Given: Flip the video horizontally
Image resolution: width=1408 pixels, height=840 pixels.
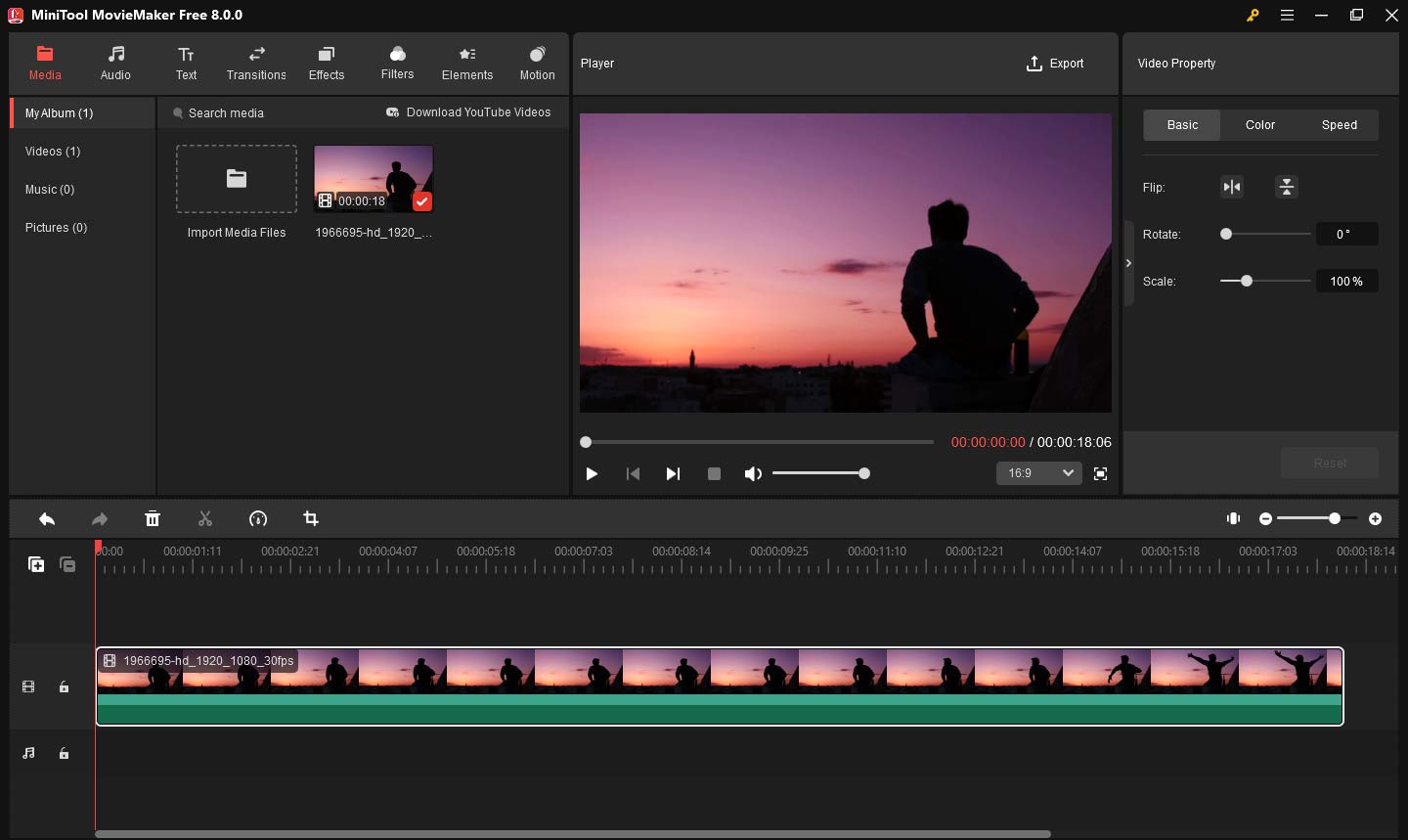Looking at the screenshot, I should [x=1232, y=187].
